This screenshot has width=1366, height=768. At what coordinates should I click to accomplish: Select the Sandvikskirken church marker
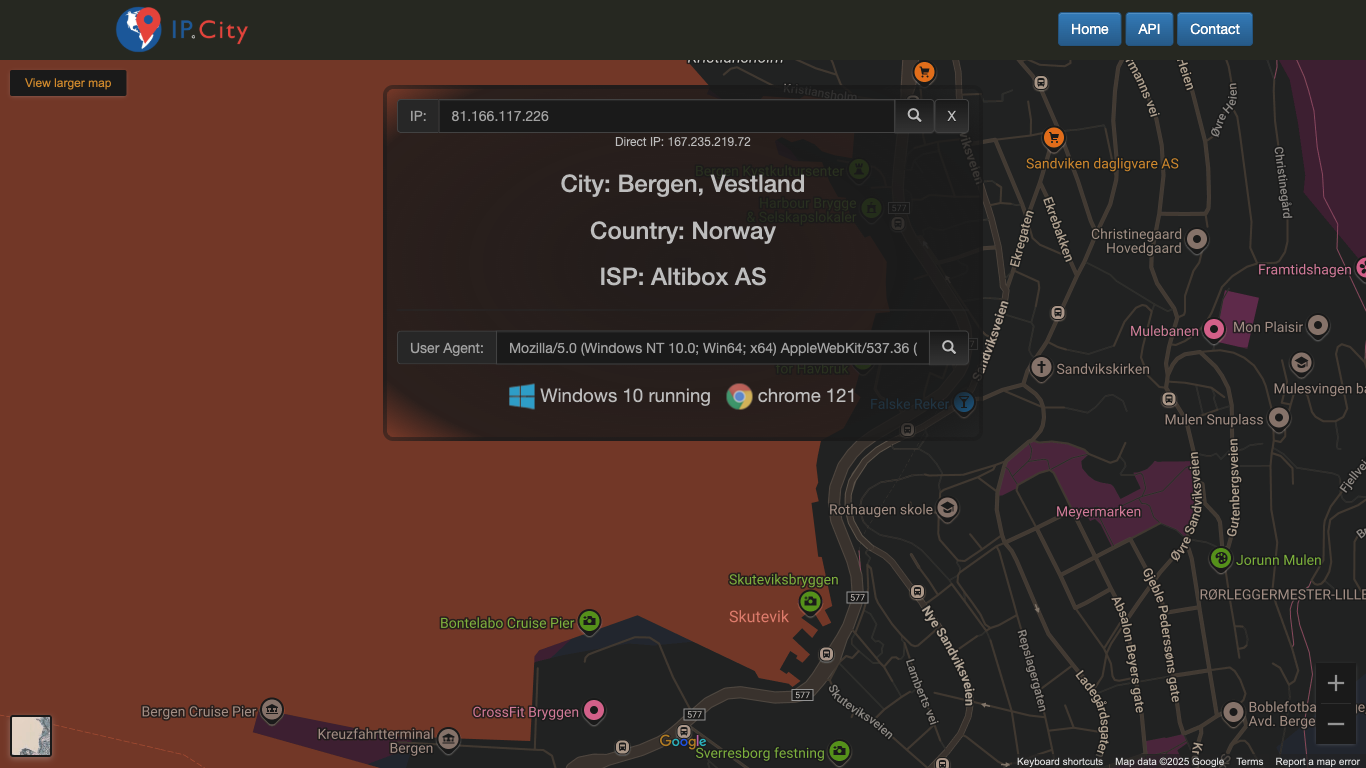[1041, 368]
